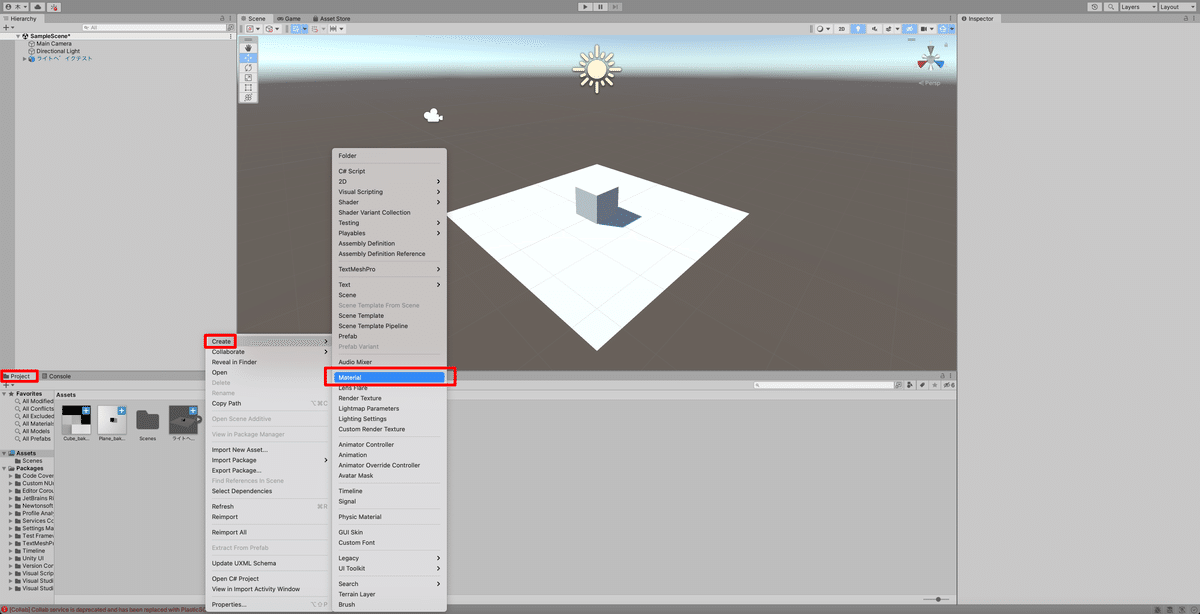The height and width of the screenshot is (614, 1200).
Task: Open the scene camera settings dropdown
Action: 926,29
